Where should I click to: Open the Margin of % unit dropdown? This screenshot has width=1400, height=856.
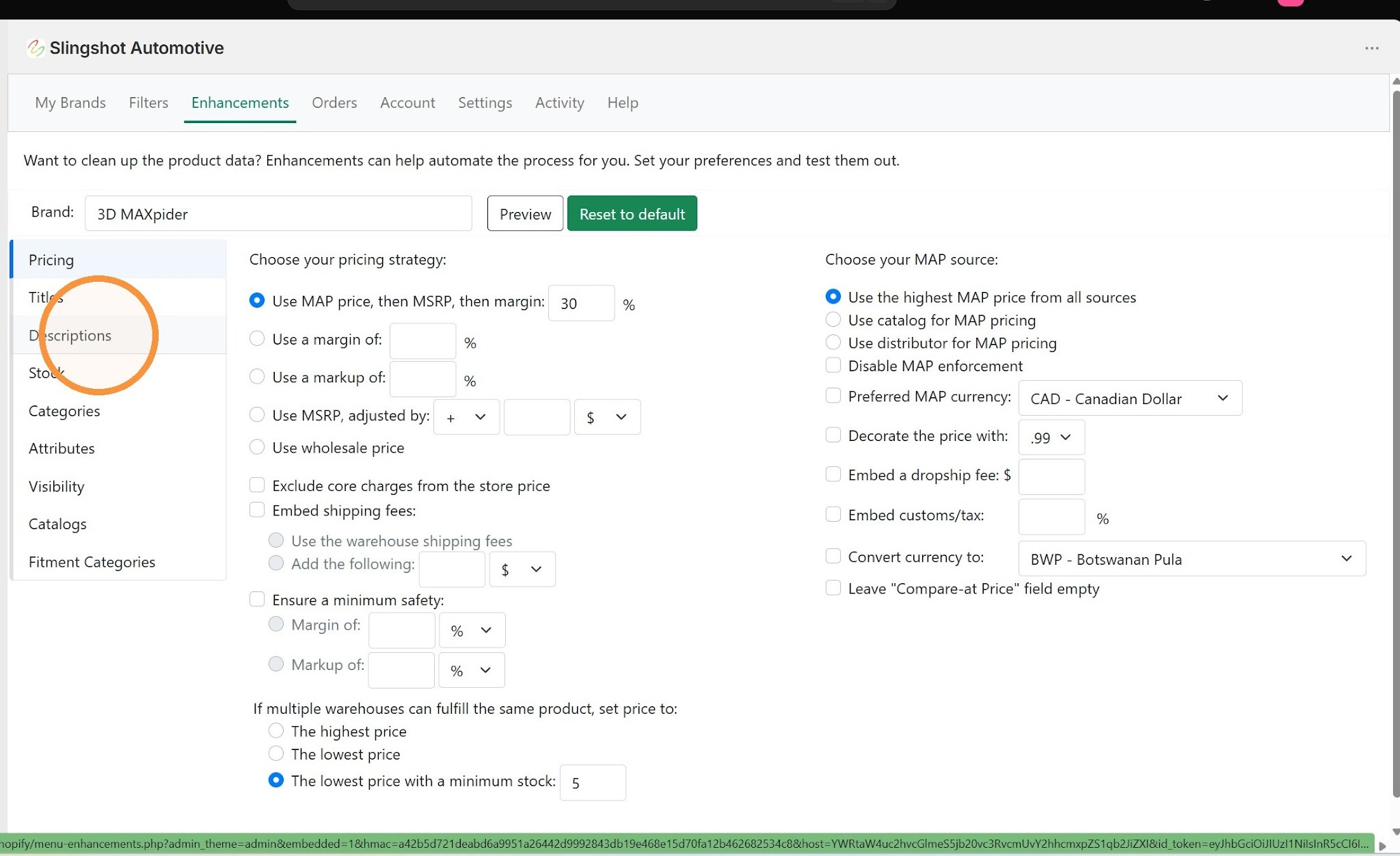[472, 630]
